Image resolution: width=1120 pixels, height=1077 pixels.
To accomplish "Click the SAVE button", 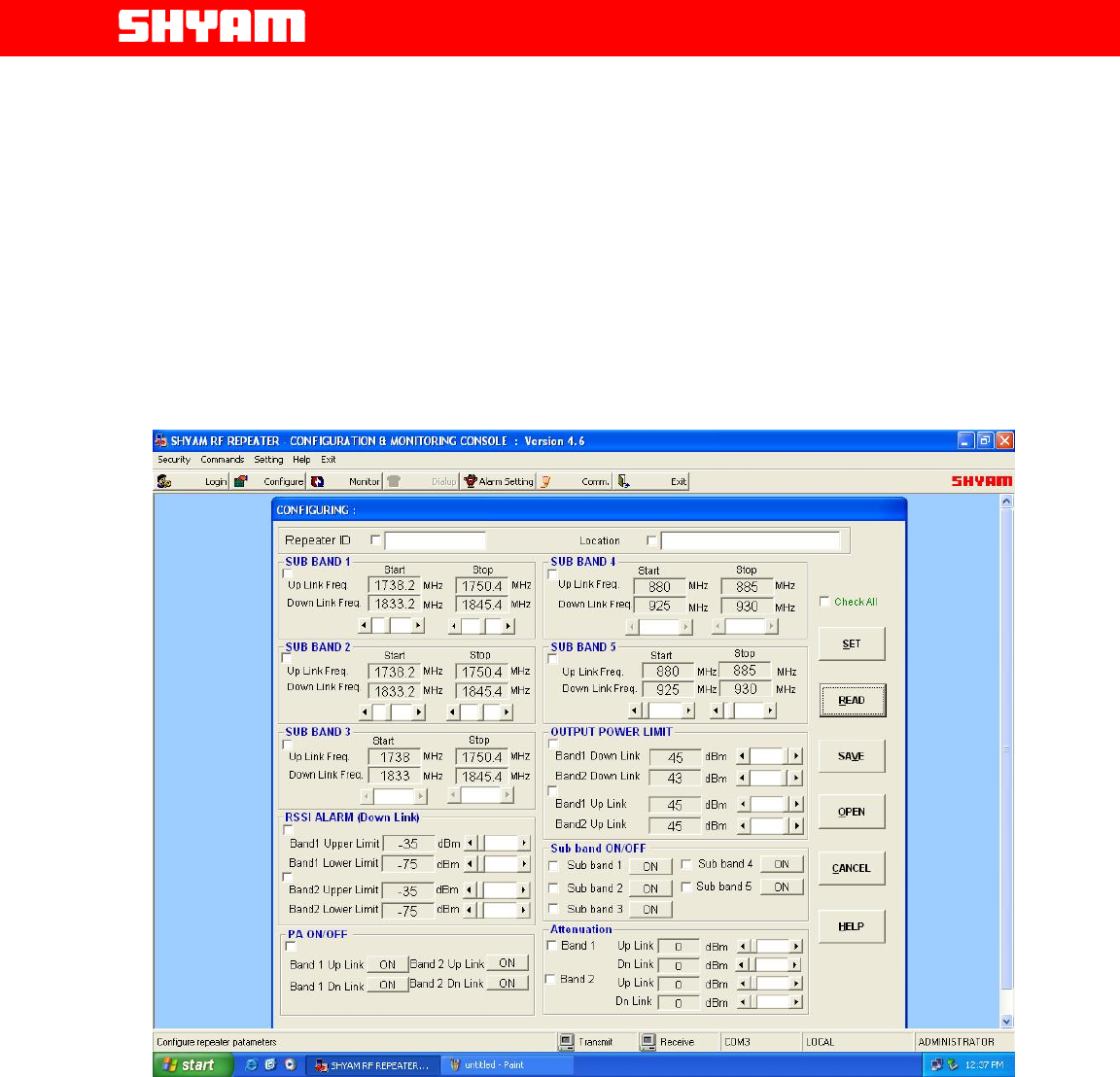I will [852, 755].
